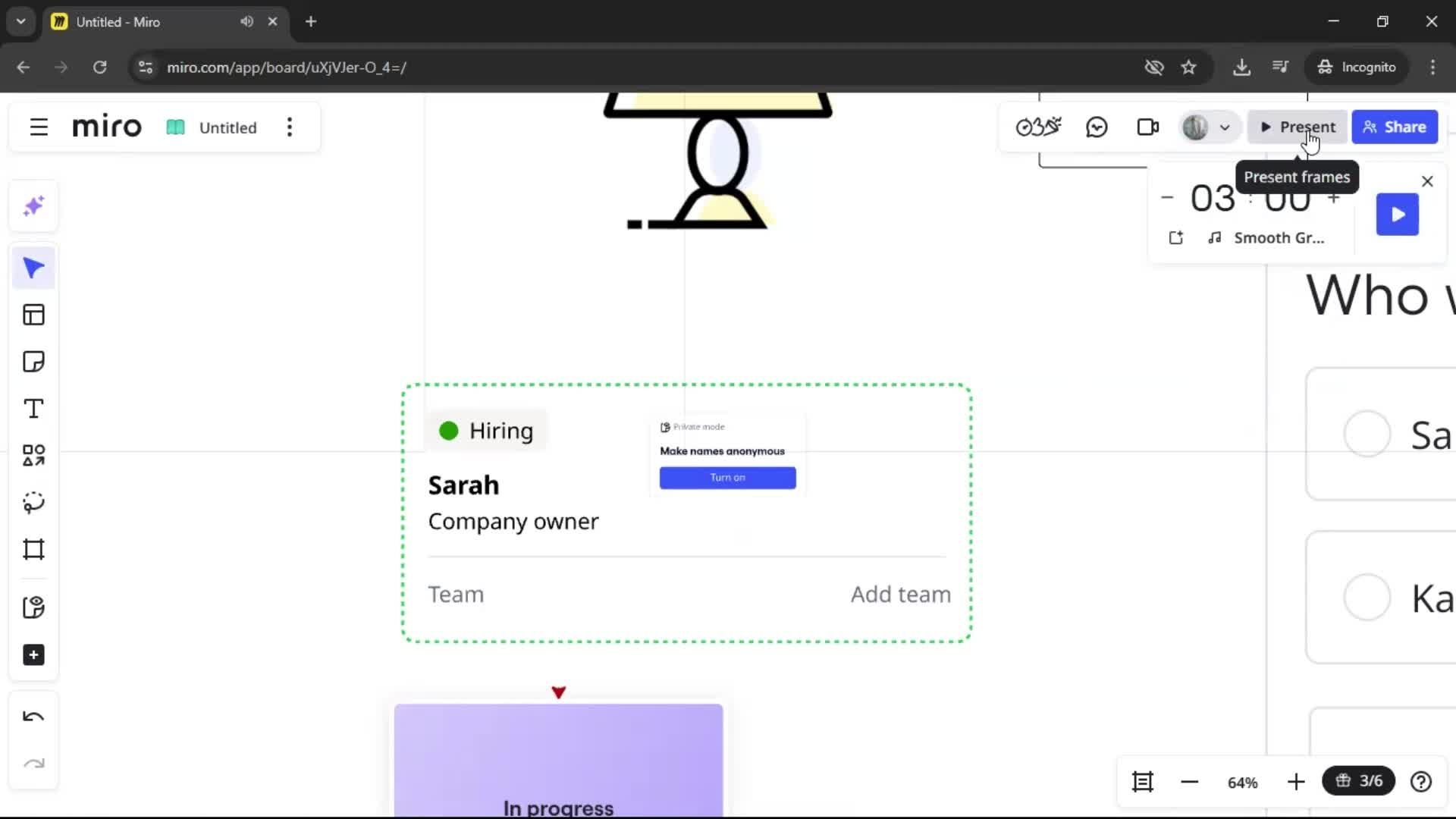Viewport: 1456px width, 819px height.
Task: Click the 64% zoom level
Action: 1242,783
